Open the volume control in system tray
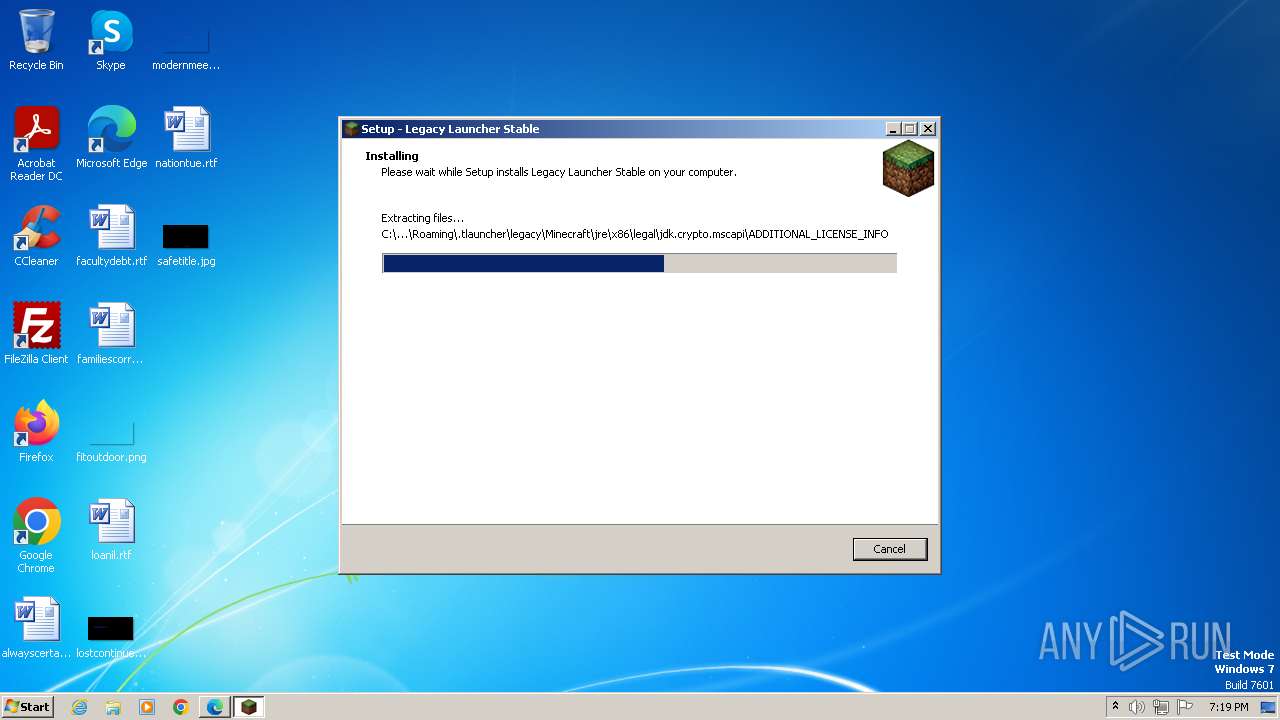The width and height of the screenshot is (1280, 720). tap(1137, 707)
